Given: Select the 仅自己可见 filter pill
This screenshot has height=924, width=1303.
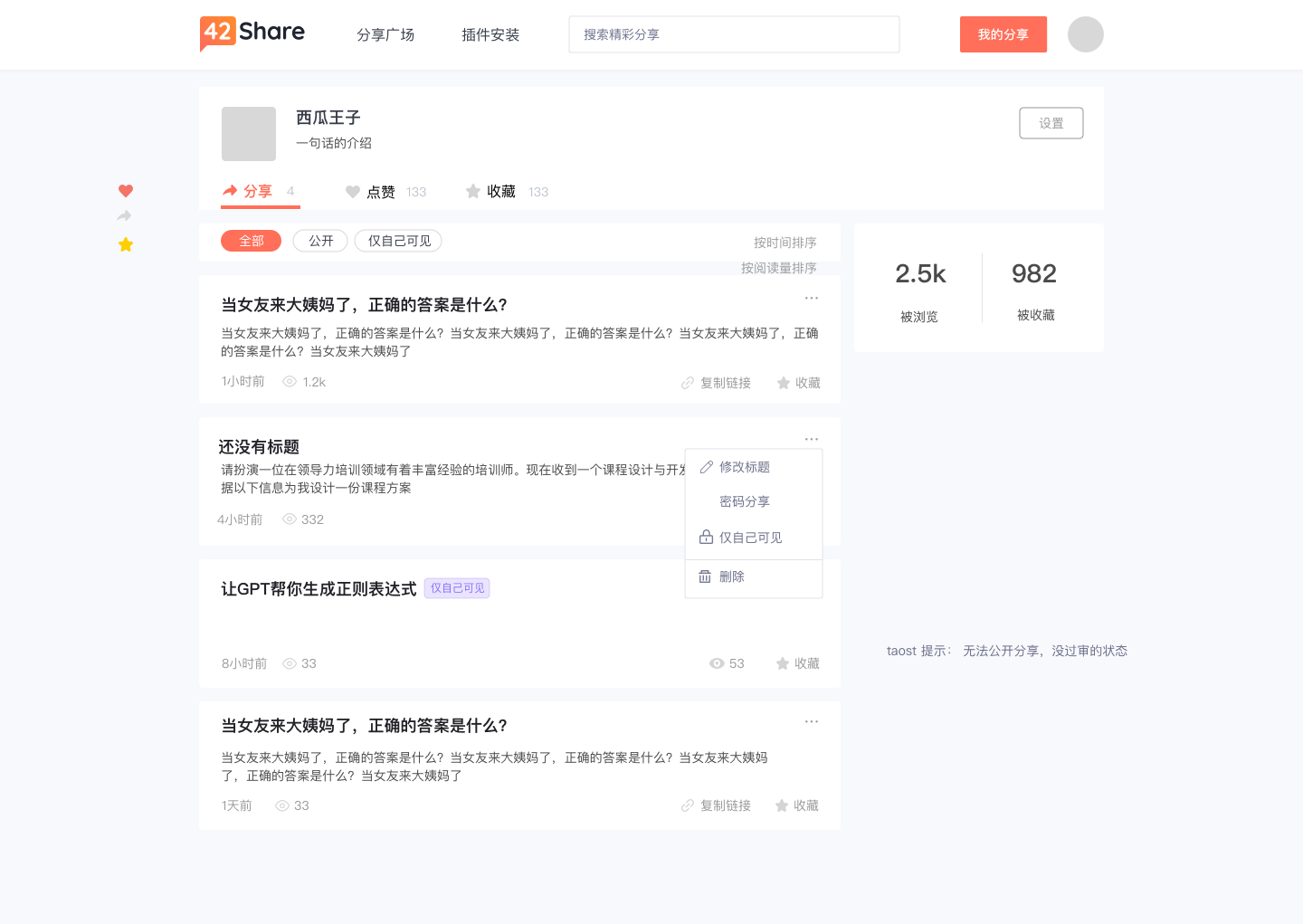Looking at the screenshot, I should [x=398, y=241].
